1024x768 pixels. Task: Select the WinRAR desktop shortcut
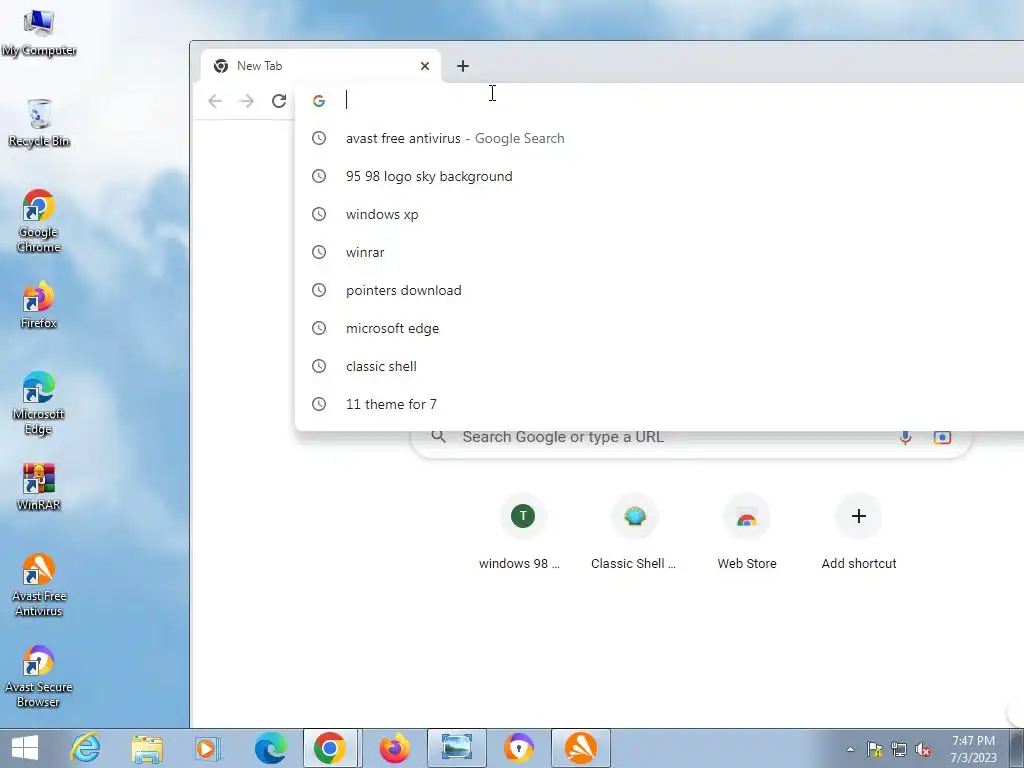39,487
